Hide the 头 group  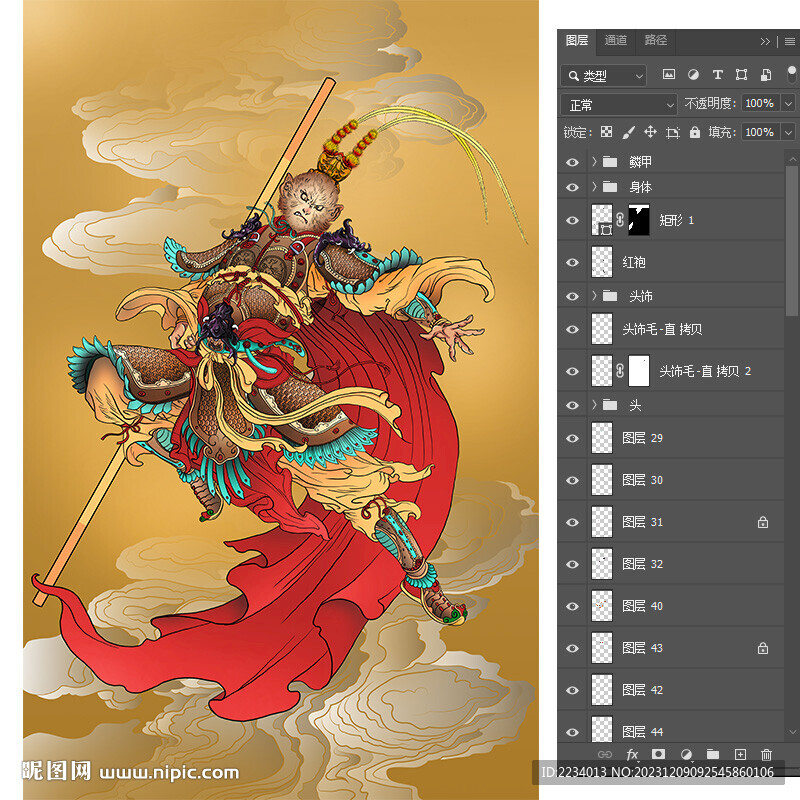click(x=572, y=406)
